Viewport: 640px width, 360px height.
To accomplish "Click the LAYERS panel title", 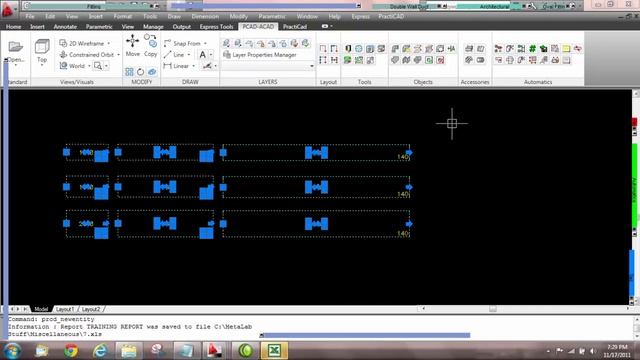I will [x=268, y=82].
